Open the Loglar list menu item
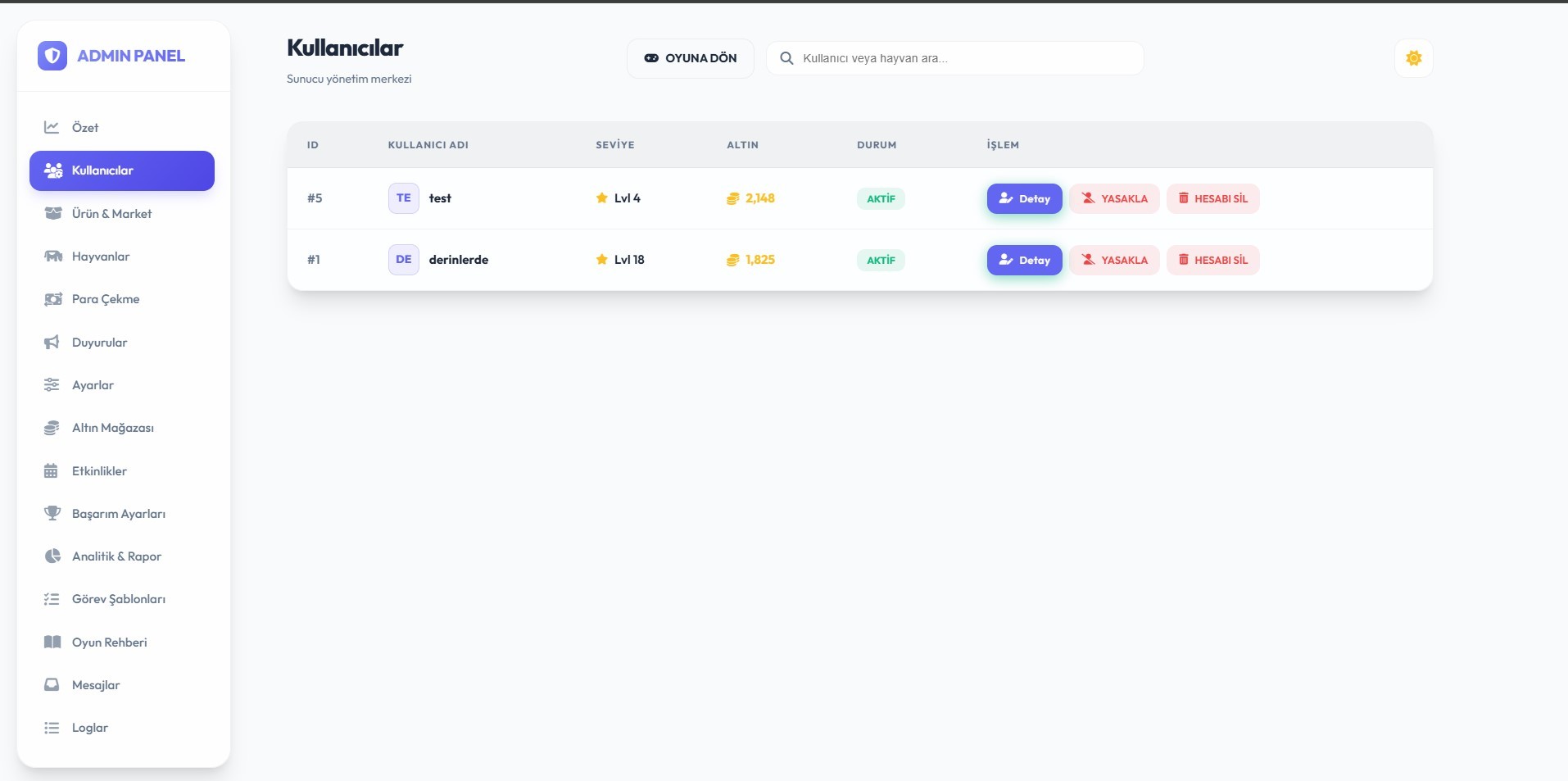 click(89, 728)
